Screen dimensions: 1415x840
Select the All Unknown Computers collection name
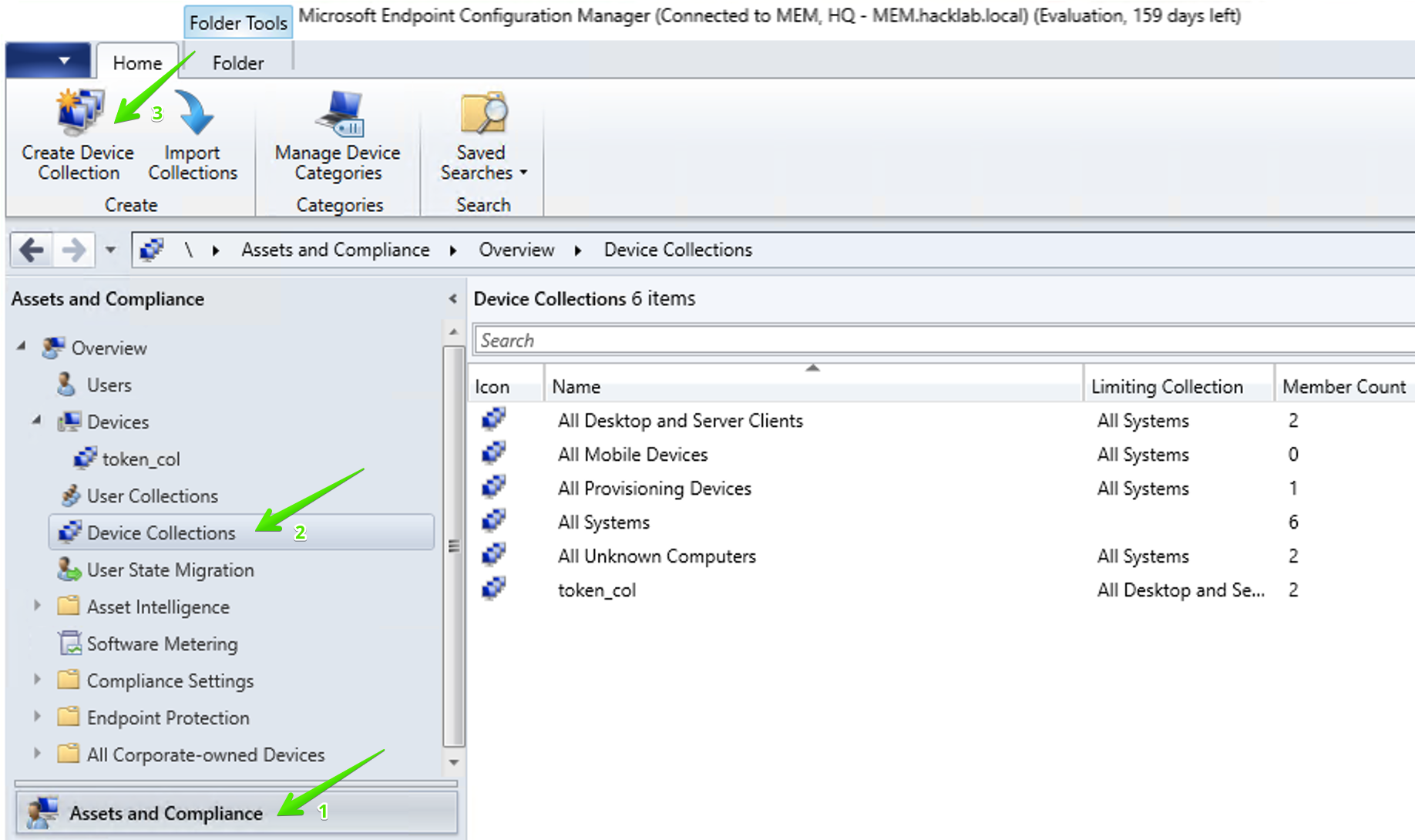click(657, 556)
